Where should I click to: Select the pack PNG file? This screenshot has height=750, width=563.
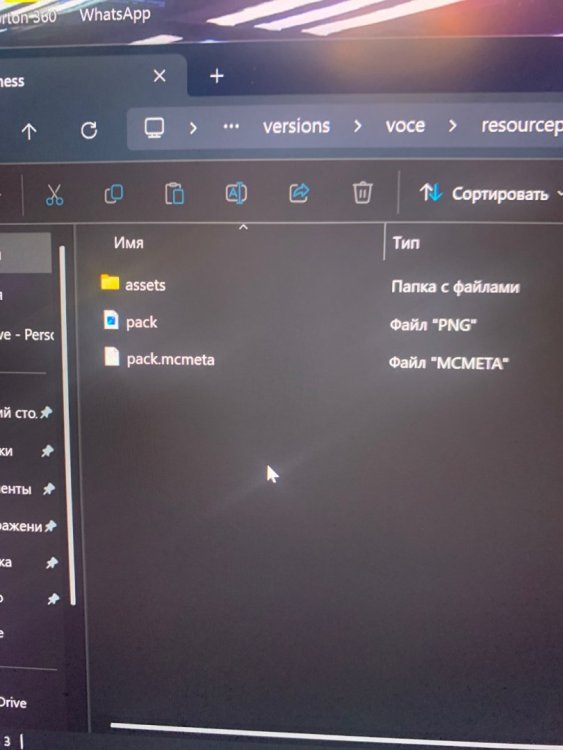pos(130,321)
